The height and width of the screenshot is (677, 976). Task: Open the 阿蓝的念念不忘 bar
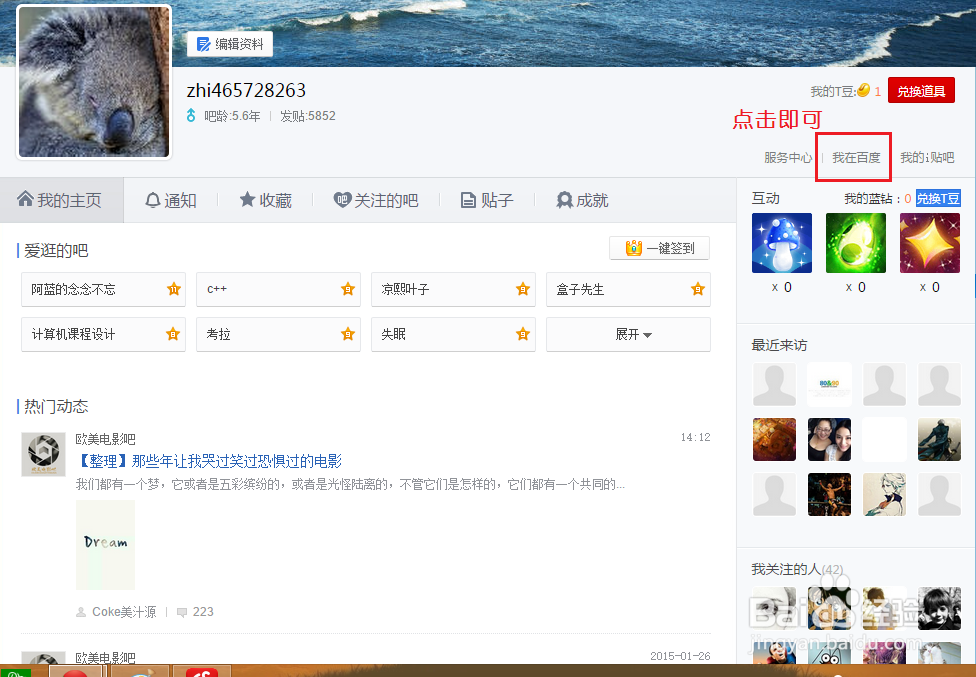coord(103,289)
